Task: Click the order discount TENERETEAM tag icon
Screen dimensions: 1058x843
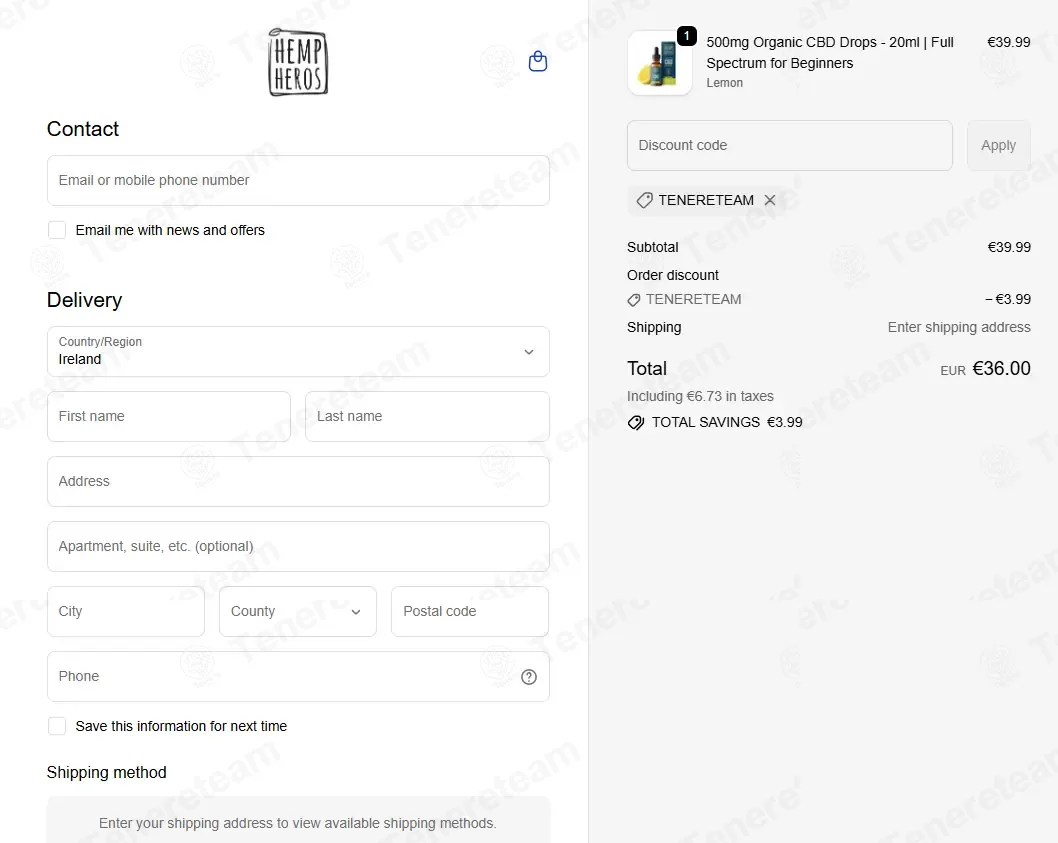Action: 634,300
